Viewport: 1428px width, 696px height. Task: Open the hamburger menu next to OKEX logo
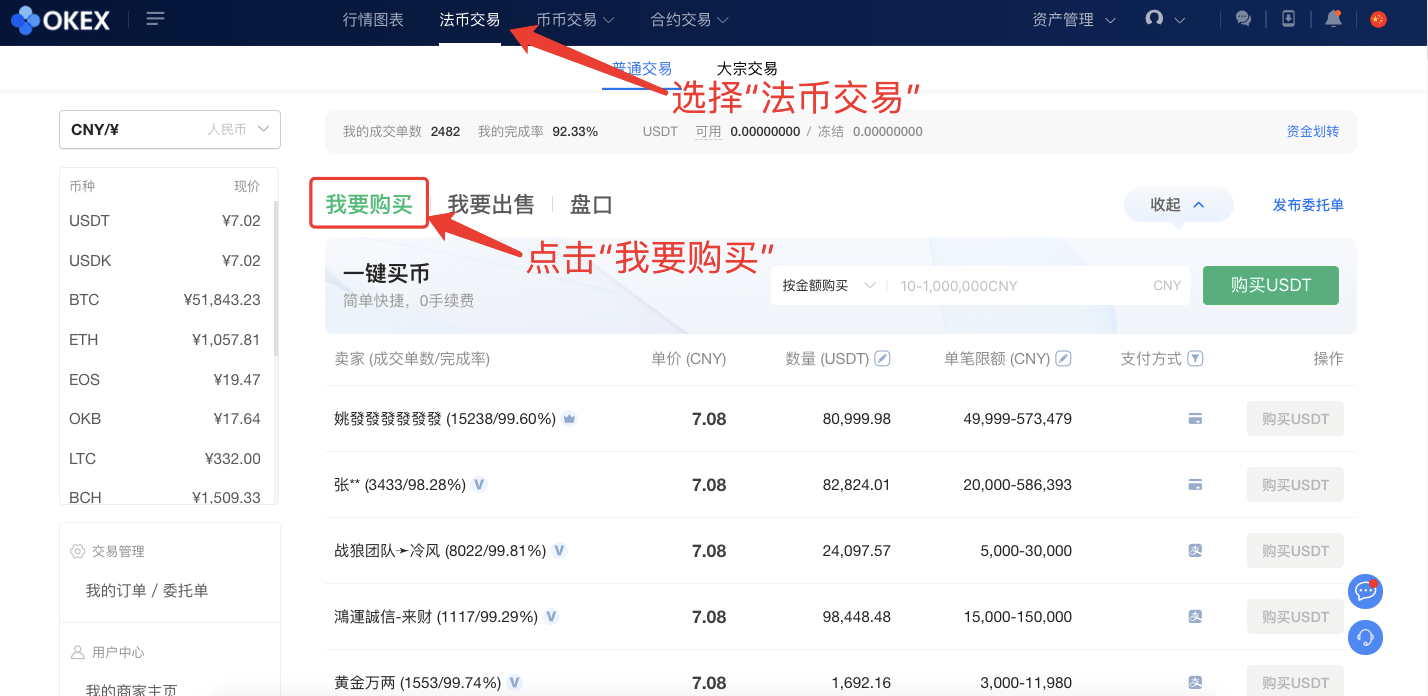pos(155,19)
